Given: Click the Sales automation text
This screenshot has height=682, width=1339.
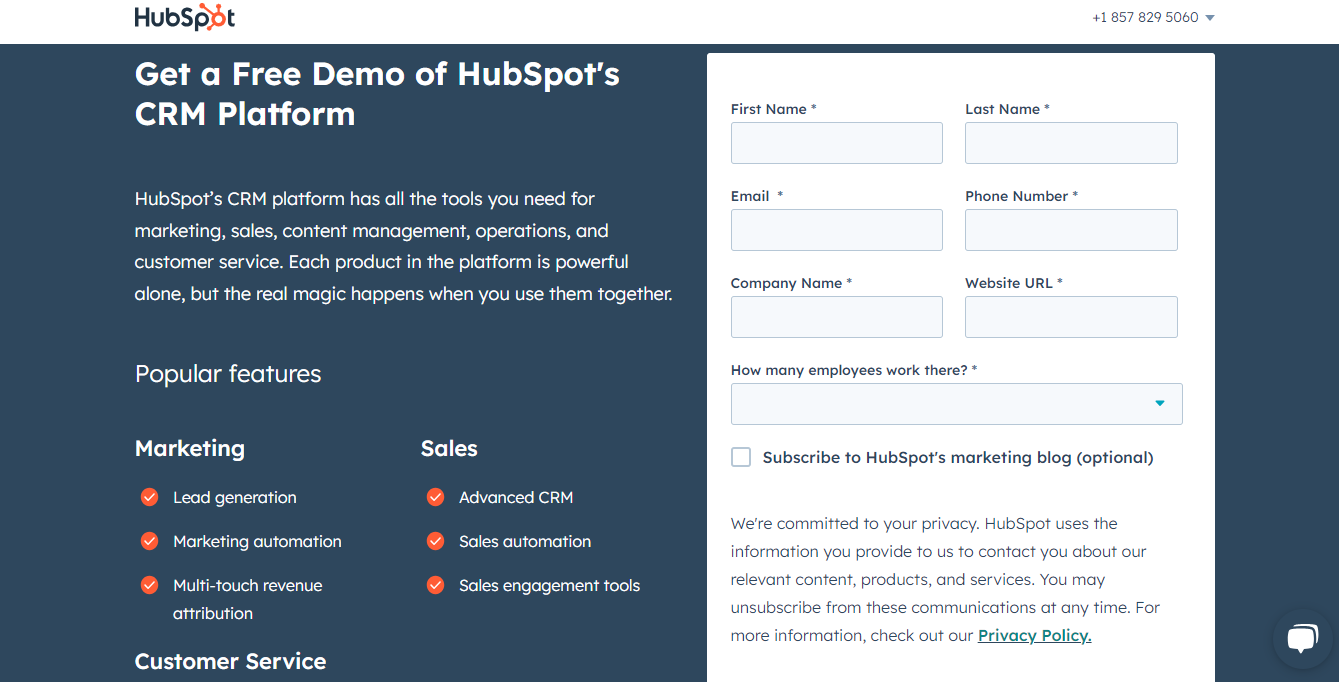Looking at the screenshot, I should pyautogui.click(x=525, y=541).
